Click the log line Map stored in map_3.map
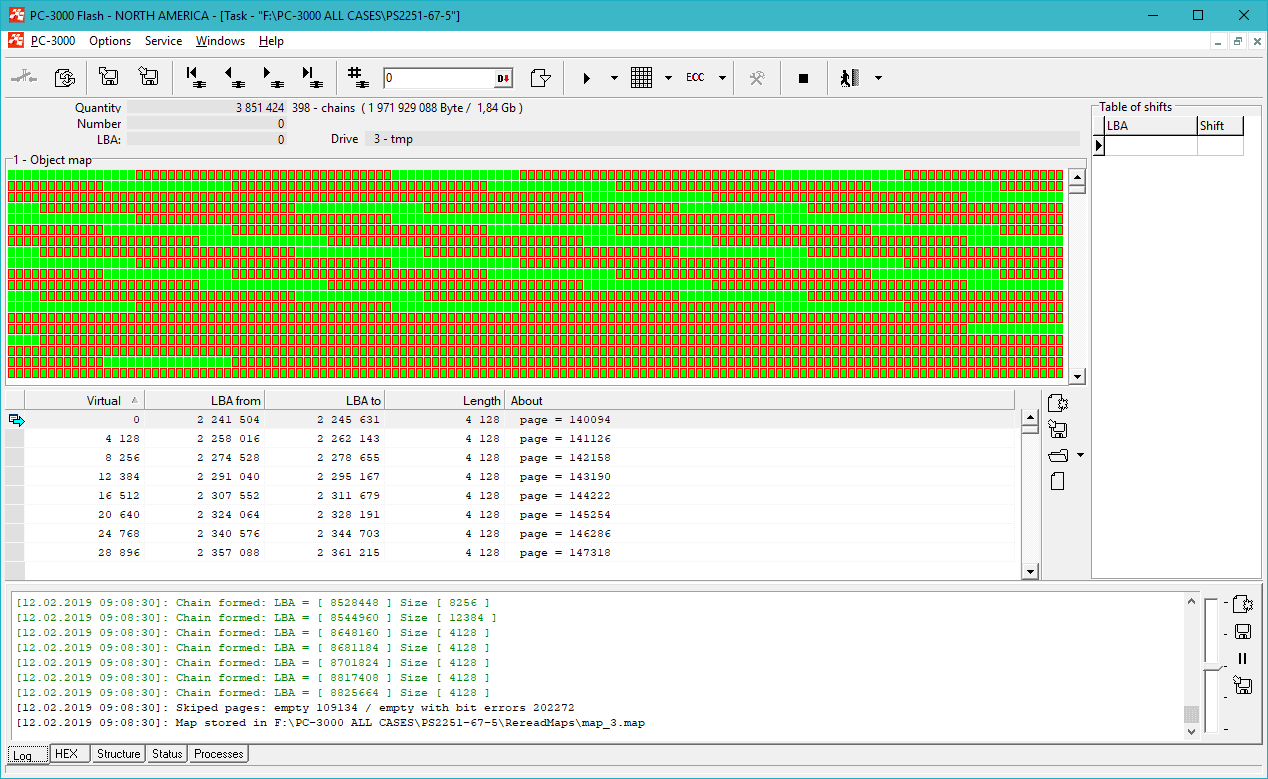The width and height of the screenshot is (1268, 779). (x=331, y=722)
